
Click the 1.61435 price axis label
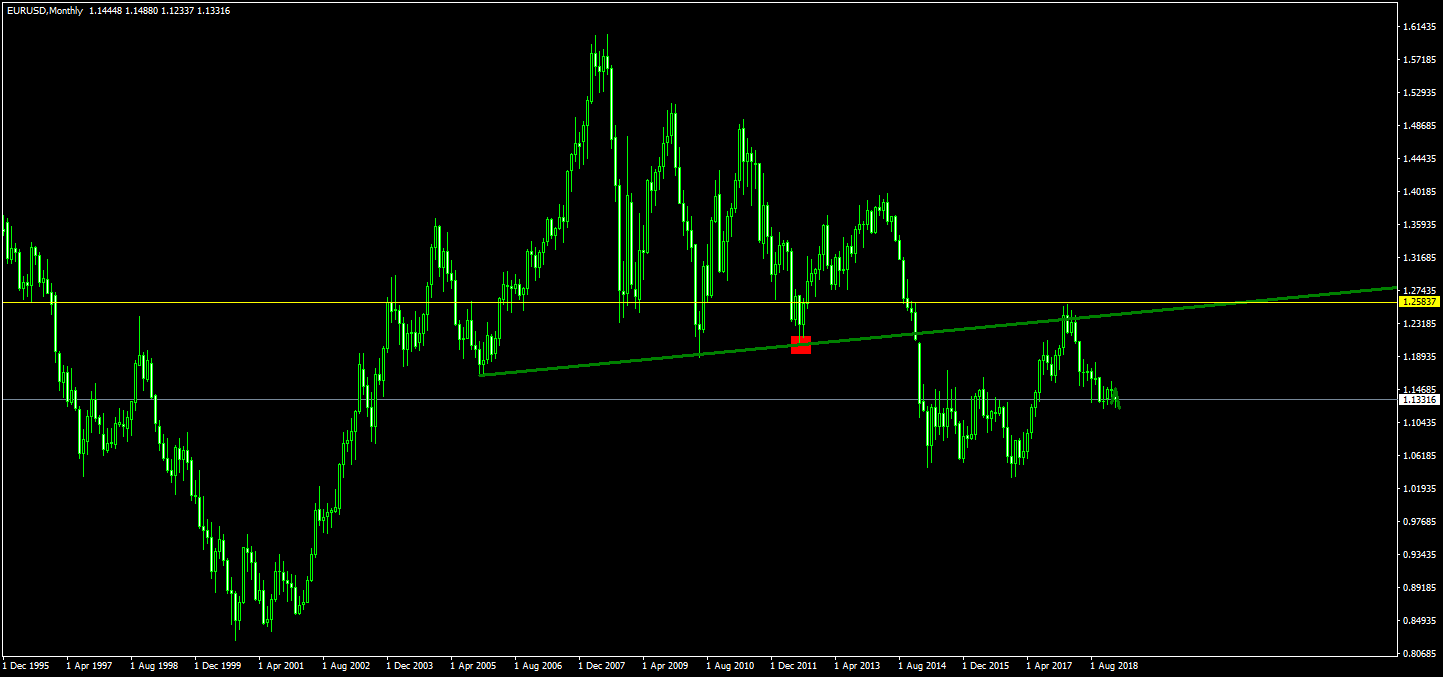[1420, 26]
